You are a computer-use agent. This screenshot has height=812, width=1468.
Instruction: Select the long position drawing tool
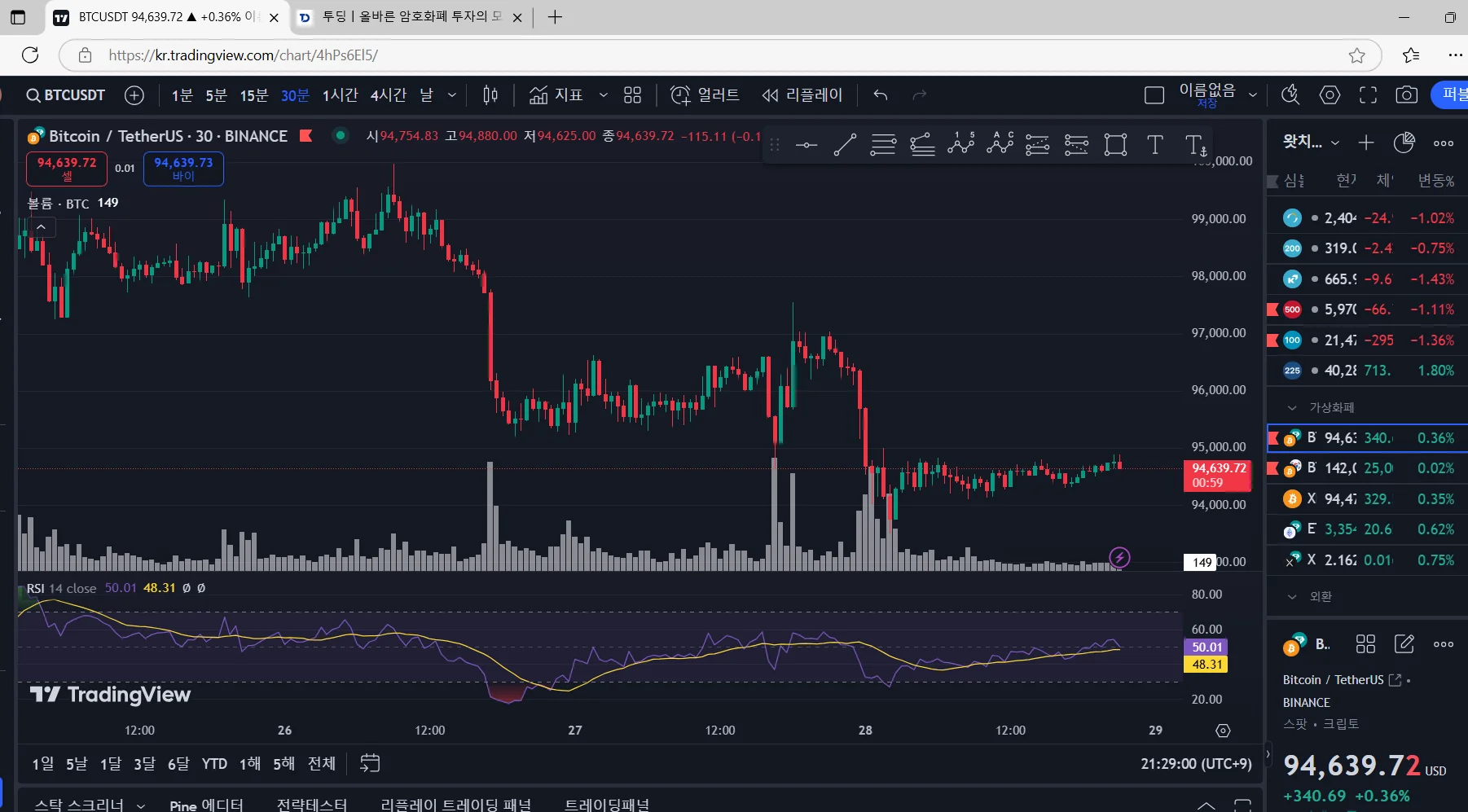tap(1038, 145)
